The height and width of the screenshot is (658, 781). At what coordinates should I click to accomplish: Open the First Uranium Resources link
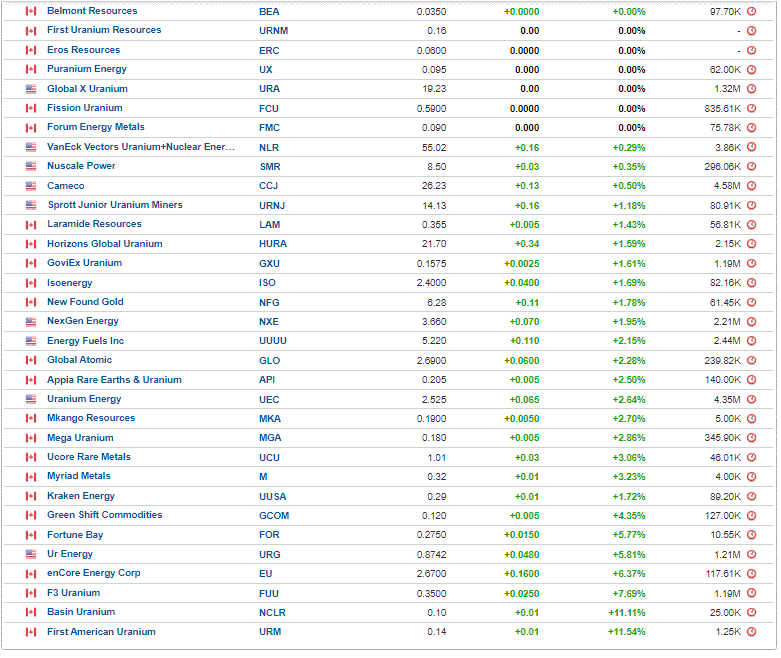click(104, 30)
